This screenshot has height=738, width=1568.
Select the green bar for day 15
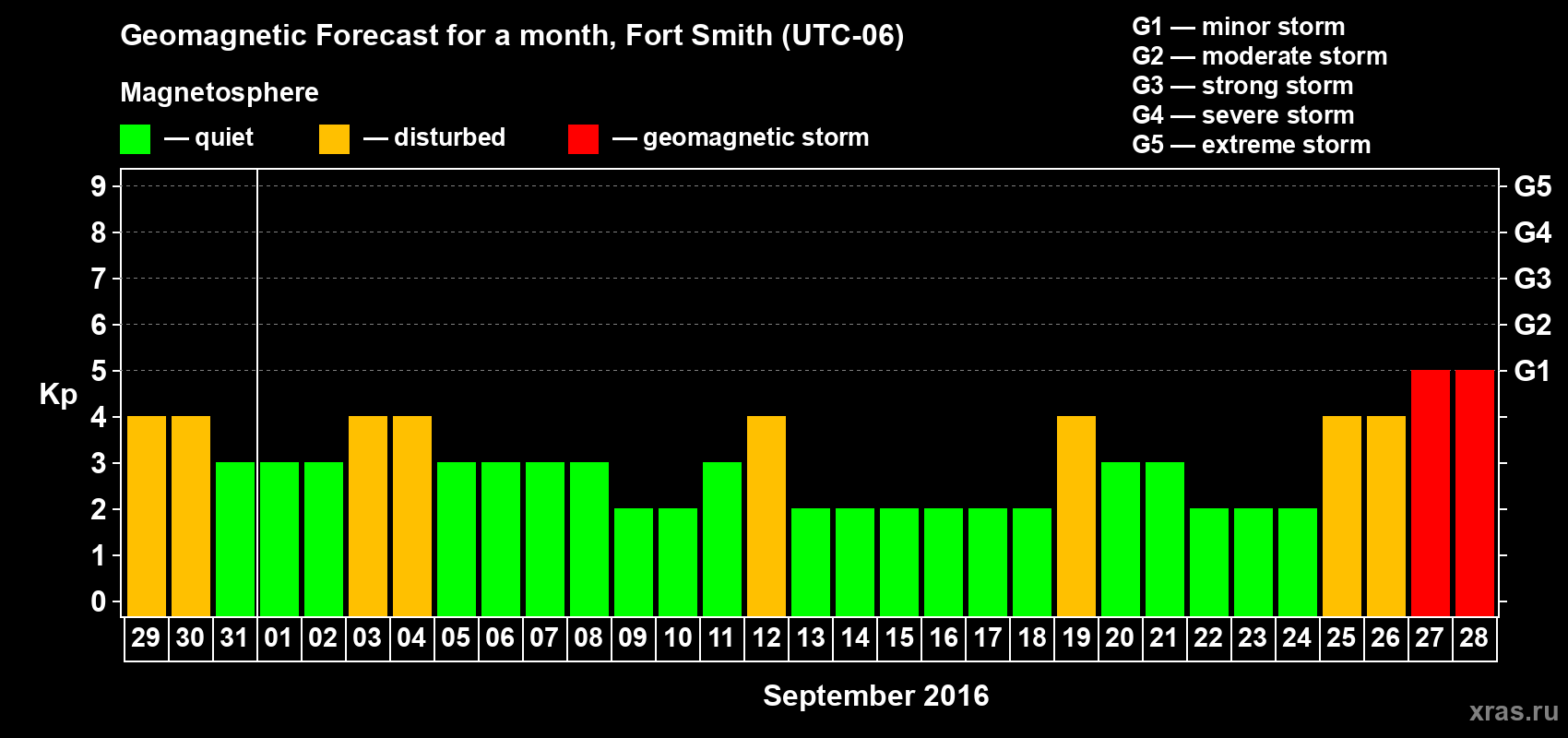(x=899, y=562)
